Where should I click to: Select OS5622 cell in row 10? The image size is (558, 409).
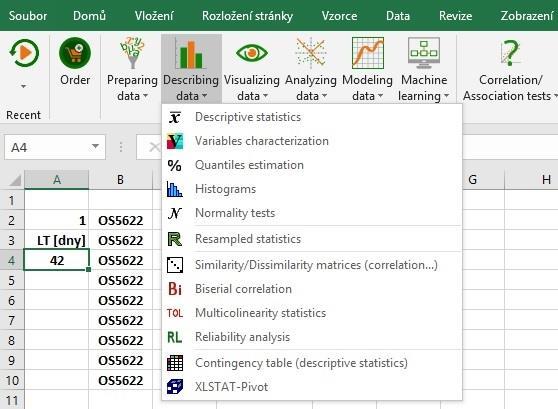point(121,381)
